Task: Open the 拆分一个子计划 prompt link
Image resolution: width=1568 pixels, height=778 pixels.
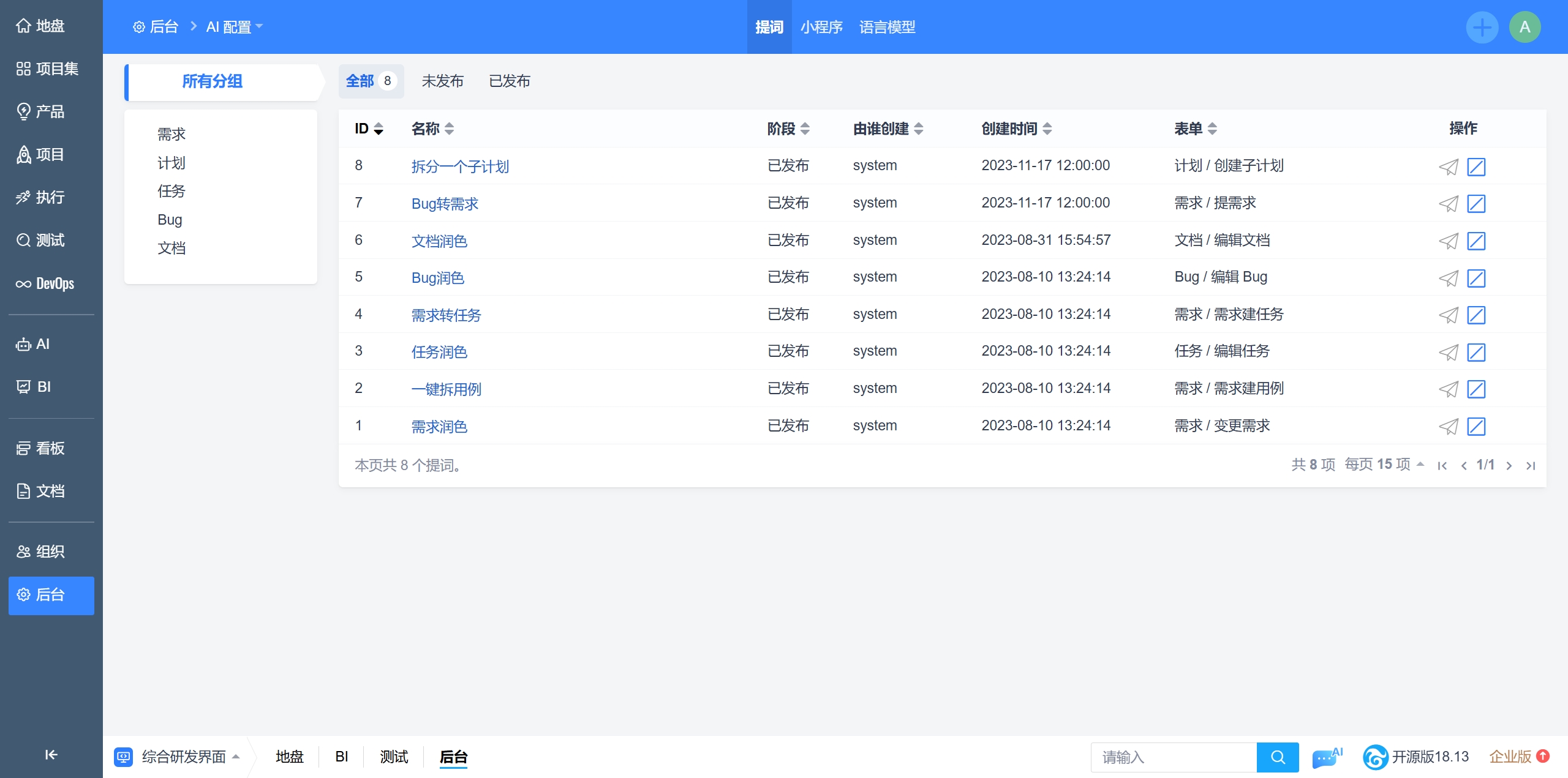Action: coord(460,166)
